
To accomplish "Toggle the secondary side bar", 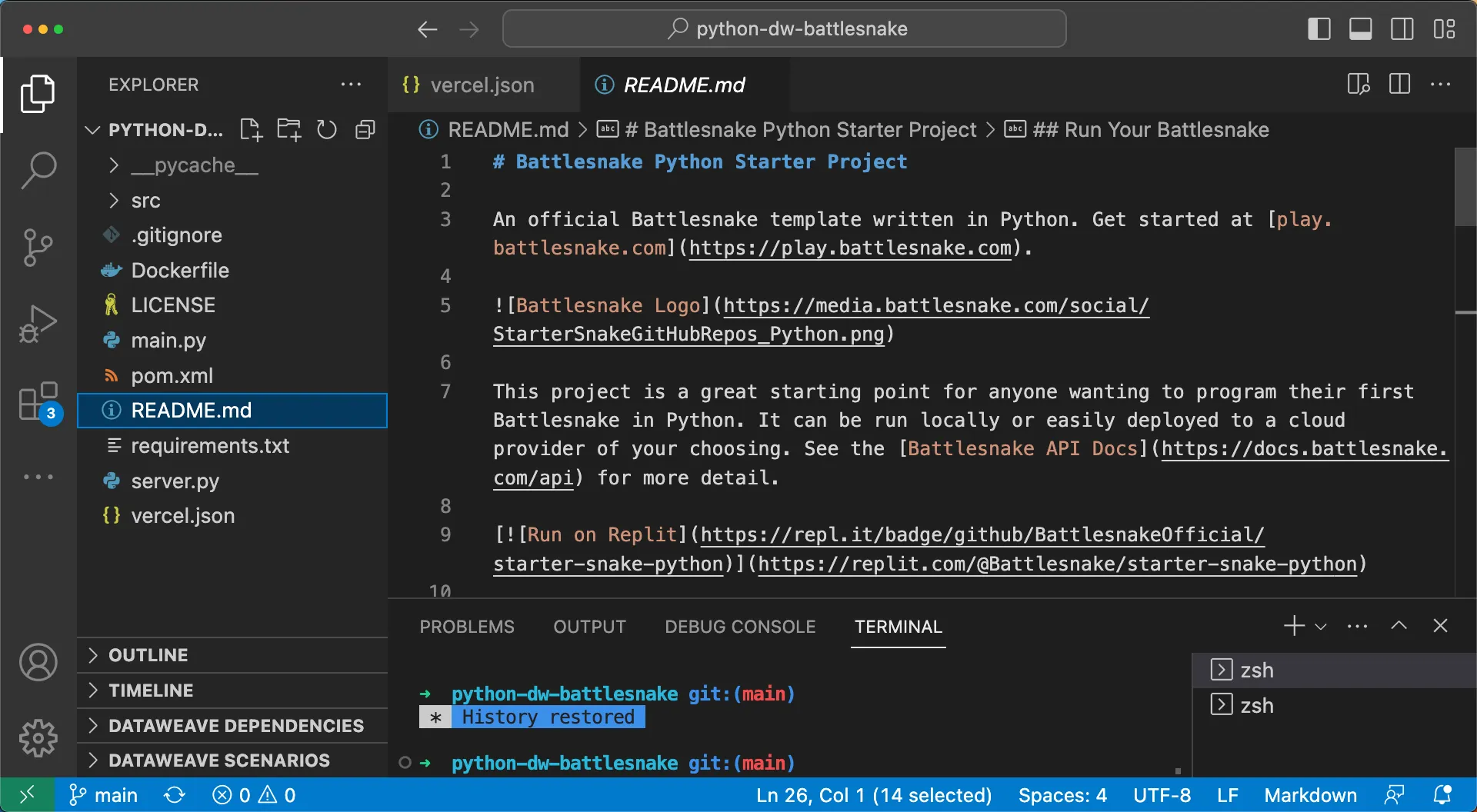I will click(1402, 29).
